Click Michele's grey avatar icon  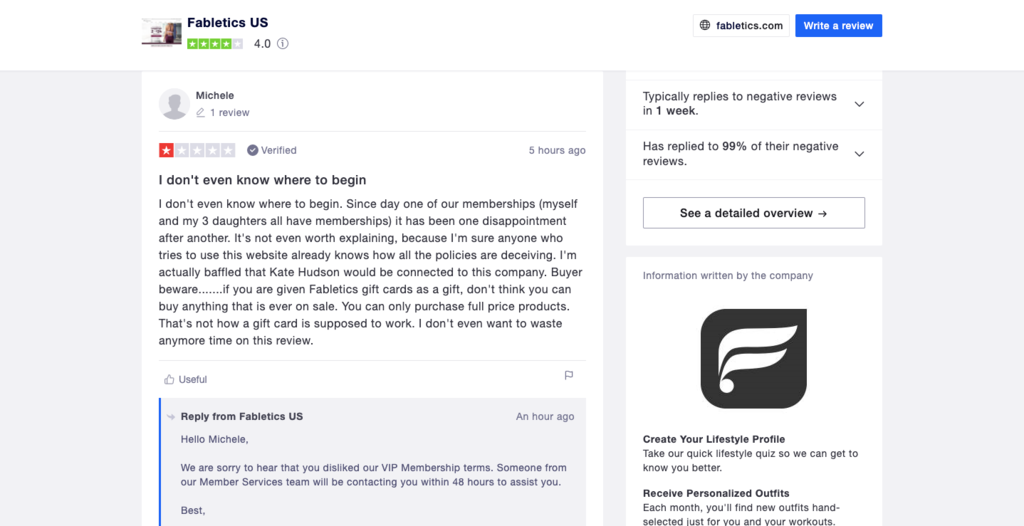[x=174, y=104]
